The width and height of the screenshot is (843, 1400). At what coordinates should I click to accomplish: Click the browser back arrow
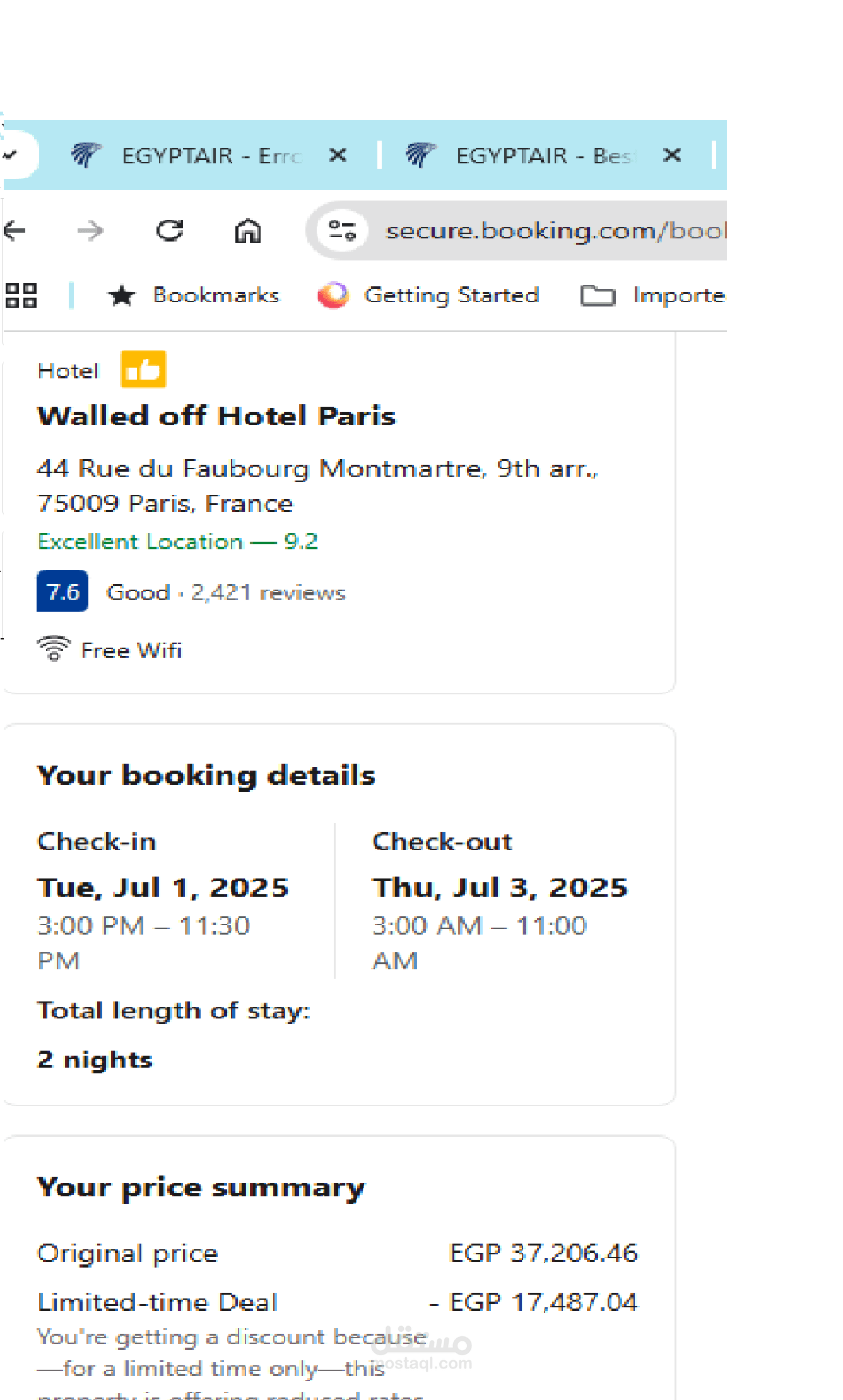pyautogui.click(x=15, y=231)
